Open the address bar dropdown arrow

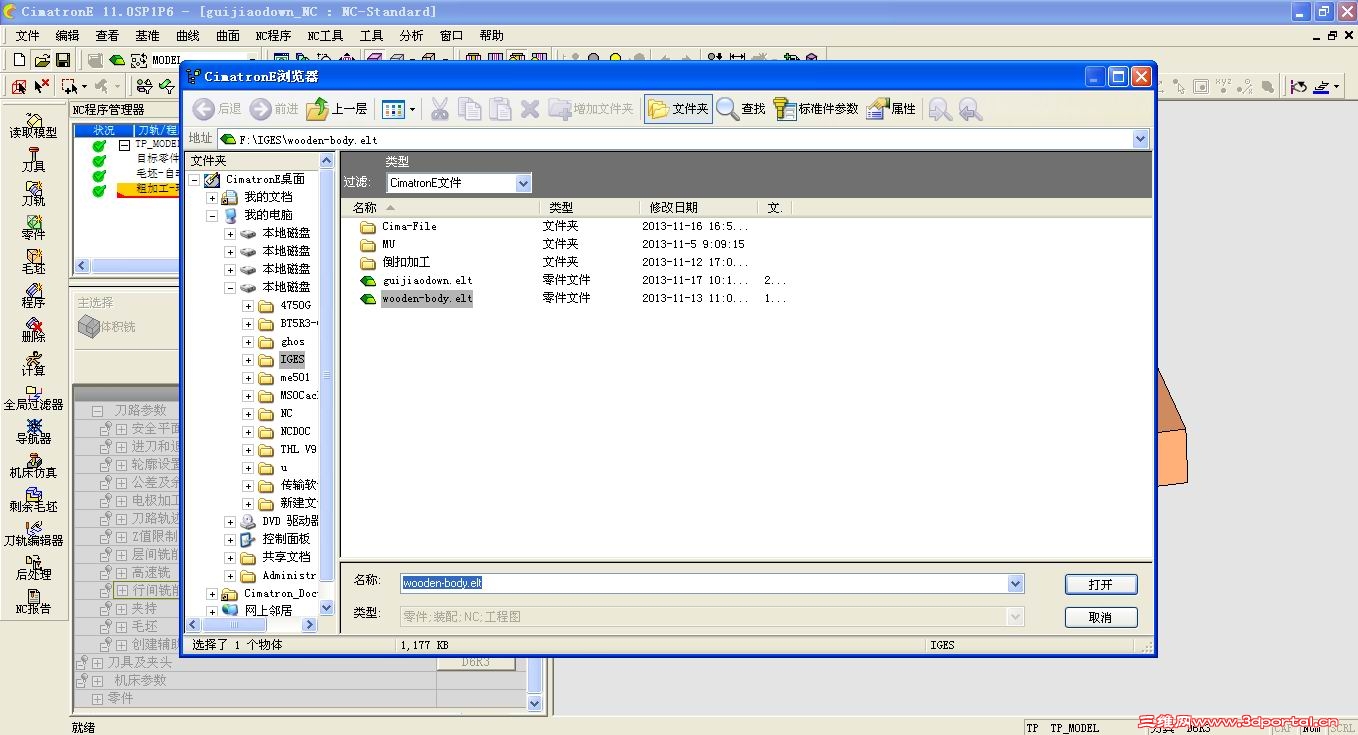click(x=1141, y=139)
